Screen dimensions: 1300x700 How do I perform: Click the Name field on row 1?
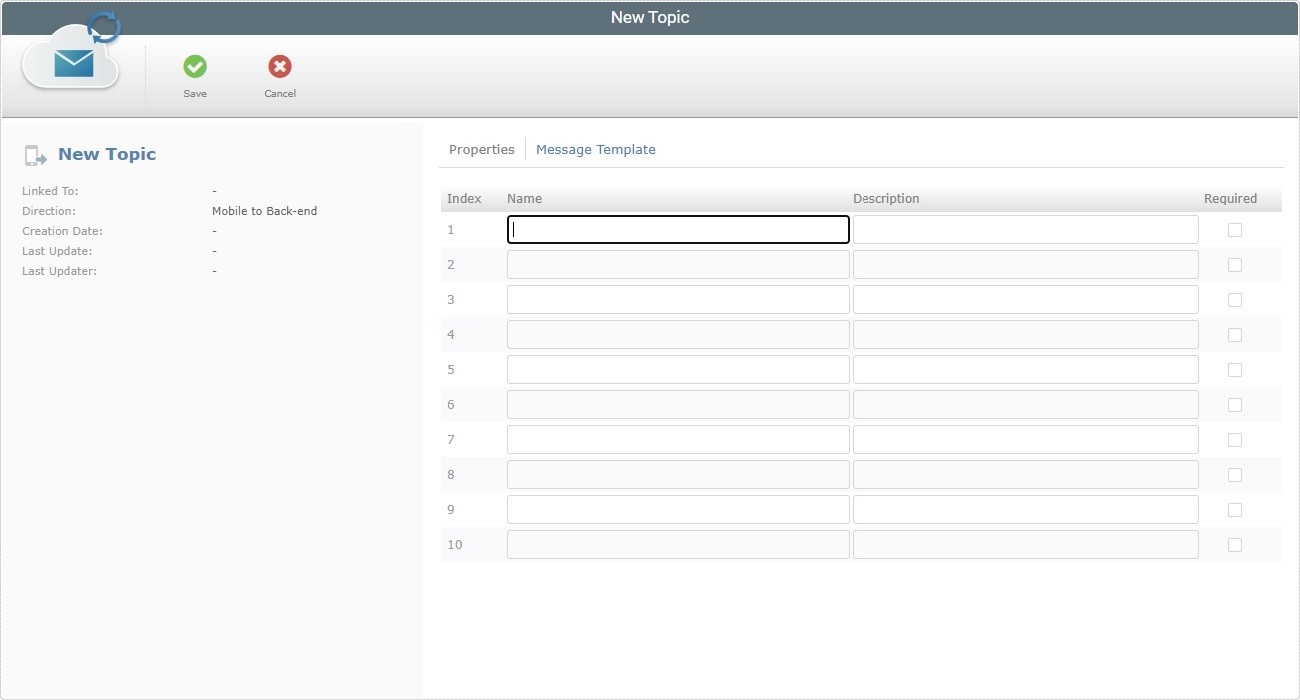(x=677, y=229)
